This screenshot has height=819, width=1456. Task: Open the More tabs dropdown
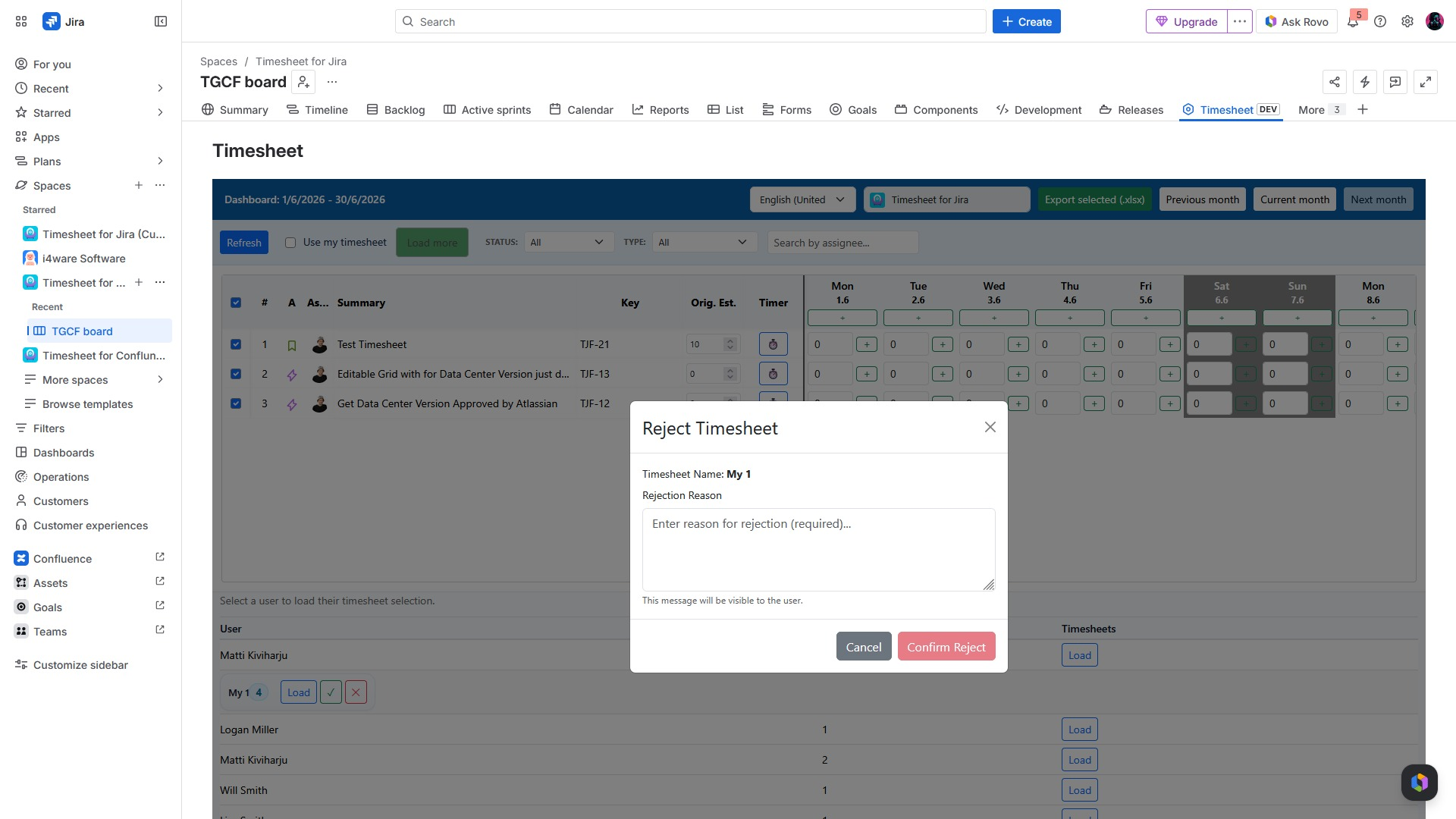[1321, 110]
